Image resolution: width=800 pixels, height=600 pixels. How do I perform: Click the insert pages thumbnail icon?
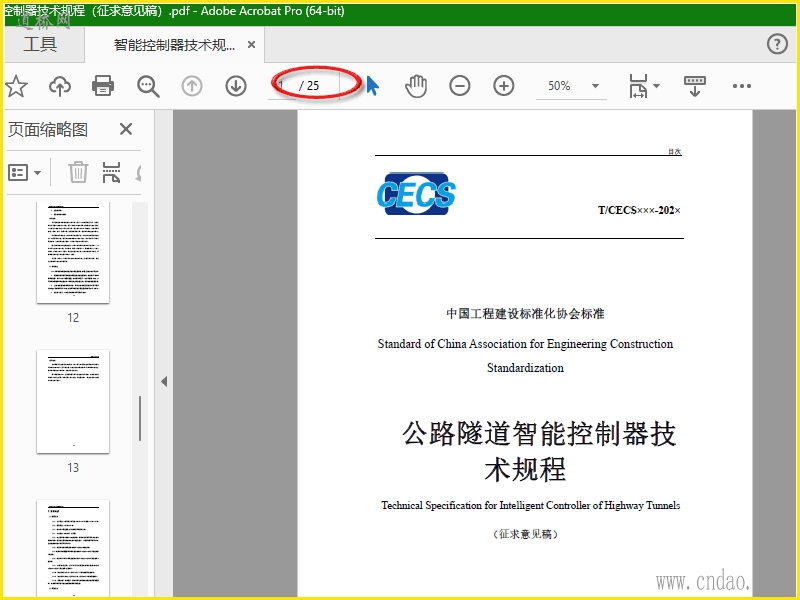(111, 172)
